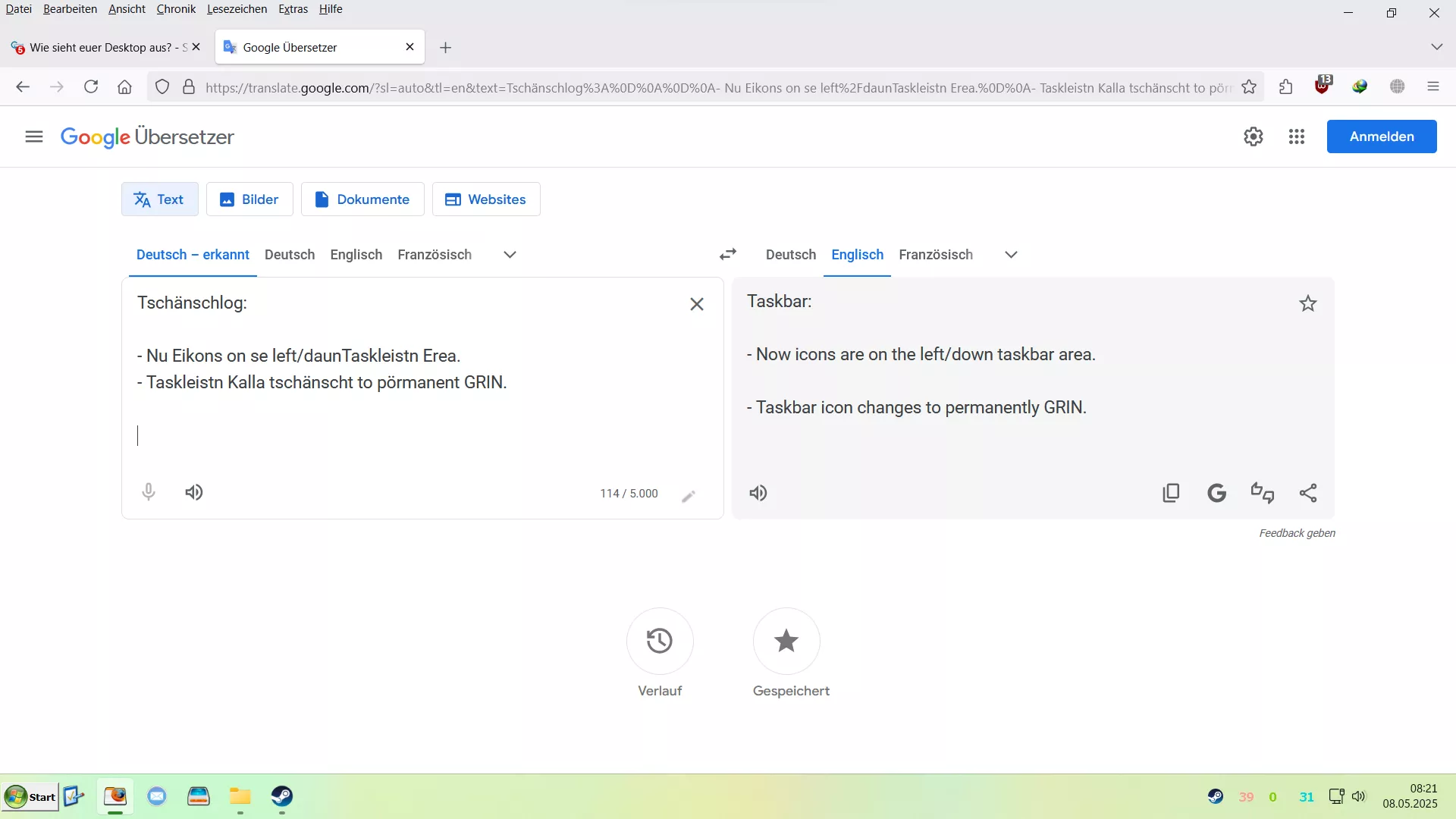Image resolution: width=1456 pixels, height=819 pixels.
Task: Open the Extras menu
Action: click(293, 9)
